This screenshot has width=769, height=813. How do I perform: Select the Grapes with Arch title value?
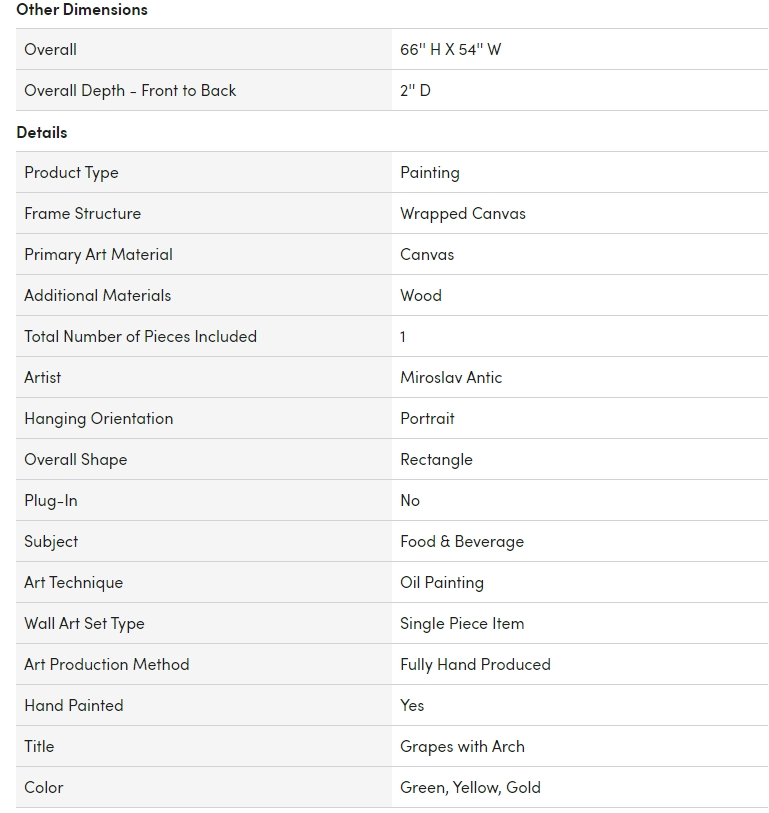462,746
